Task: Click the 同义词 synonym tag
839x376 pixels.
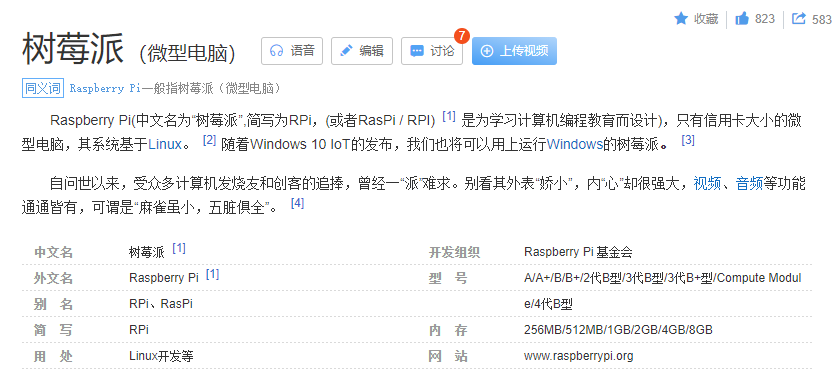Action: (43, 88)
